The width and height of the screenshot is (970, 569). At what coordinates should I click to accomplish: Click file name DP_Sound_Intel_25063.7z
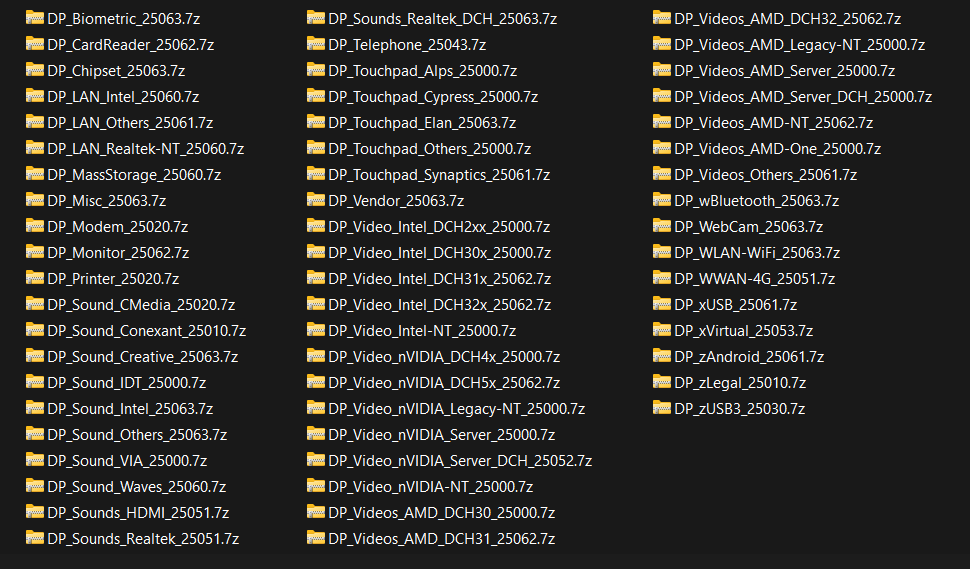click(x=130, y=409)
